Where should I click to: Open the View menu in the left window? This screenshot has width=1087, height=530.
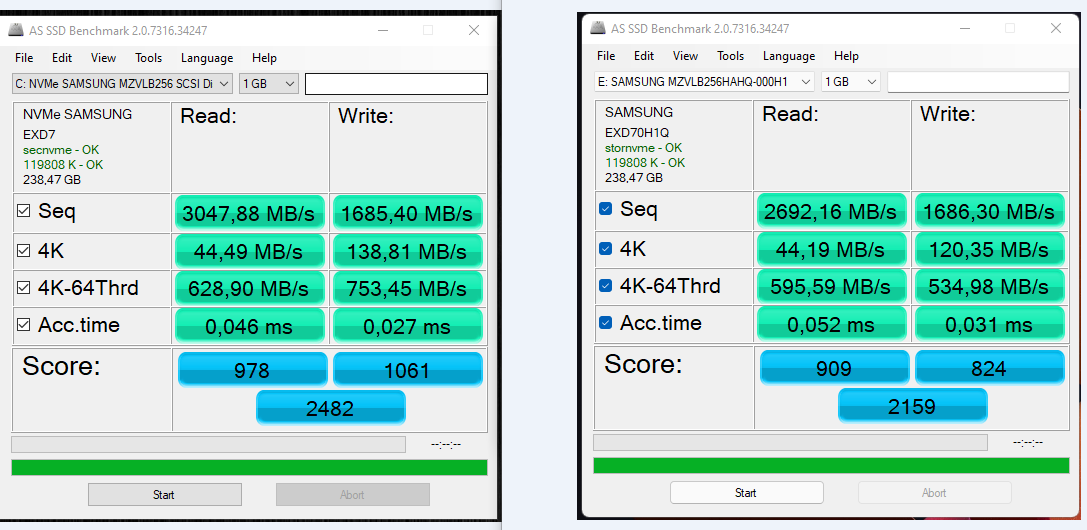tap(103, 58)
